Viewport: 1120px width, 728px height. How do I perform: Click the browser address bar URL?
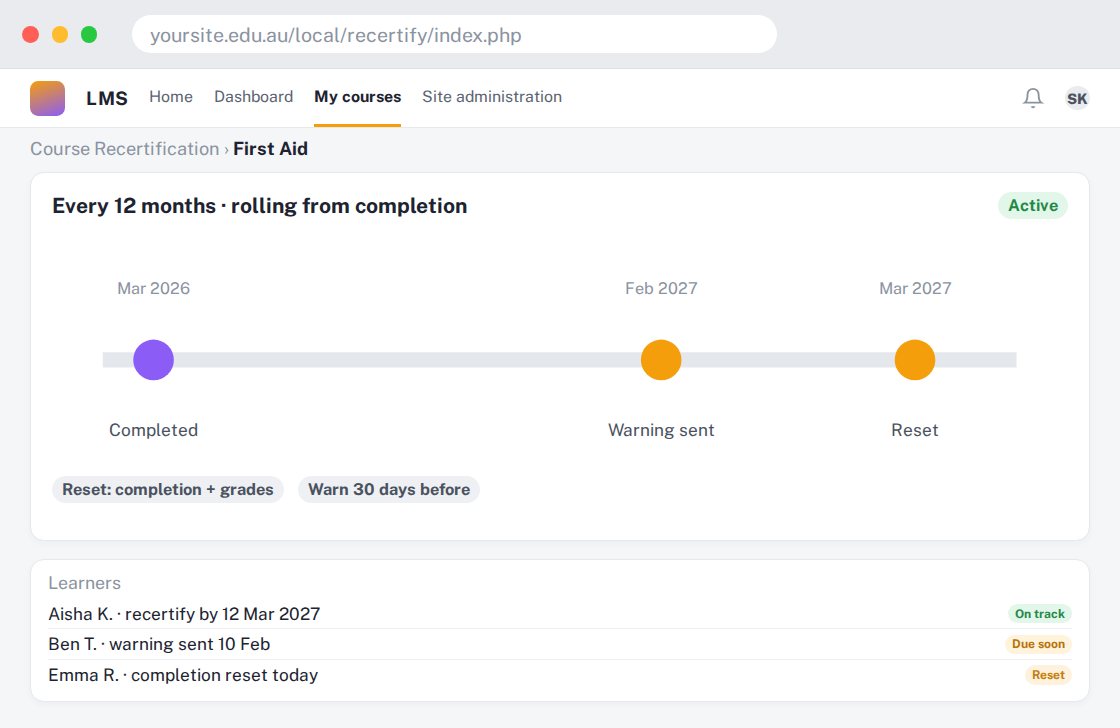[454, 34]
